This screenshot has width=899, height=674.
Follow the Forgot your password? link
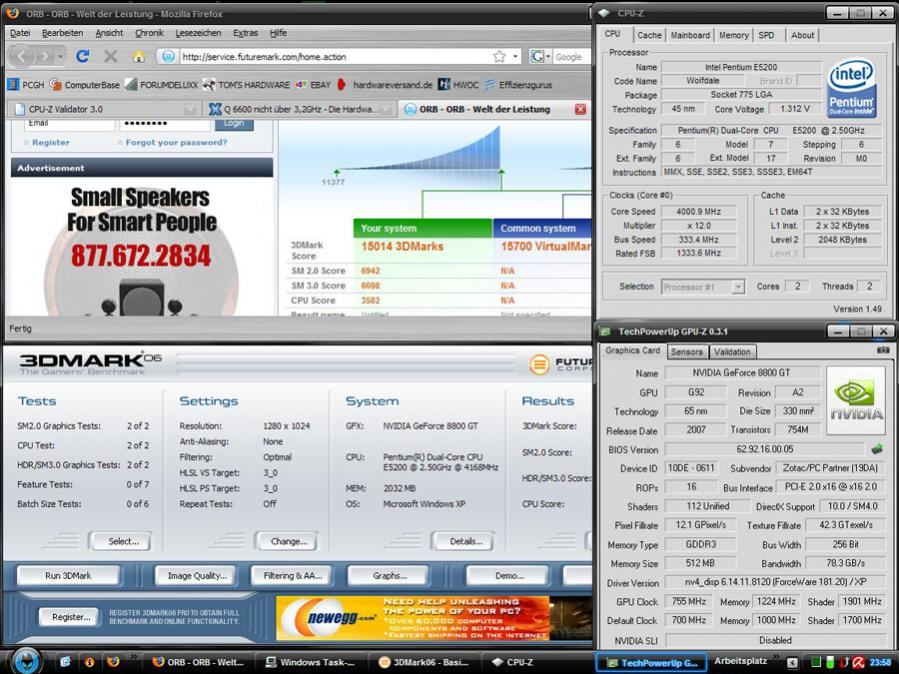[x=176, y=142]
